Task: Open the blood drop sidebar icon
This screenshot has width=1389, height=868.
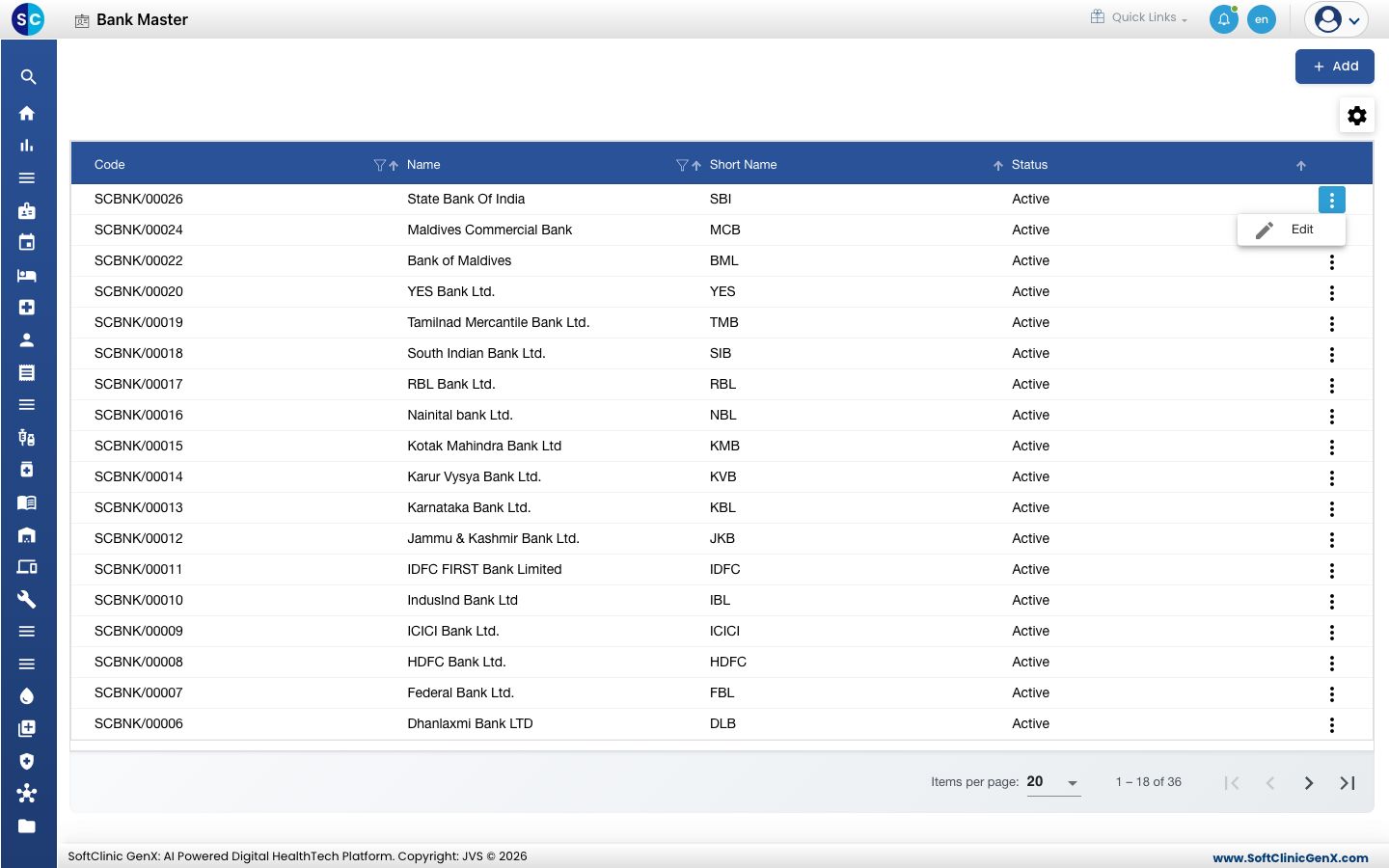Action: point(27,696)
